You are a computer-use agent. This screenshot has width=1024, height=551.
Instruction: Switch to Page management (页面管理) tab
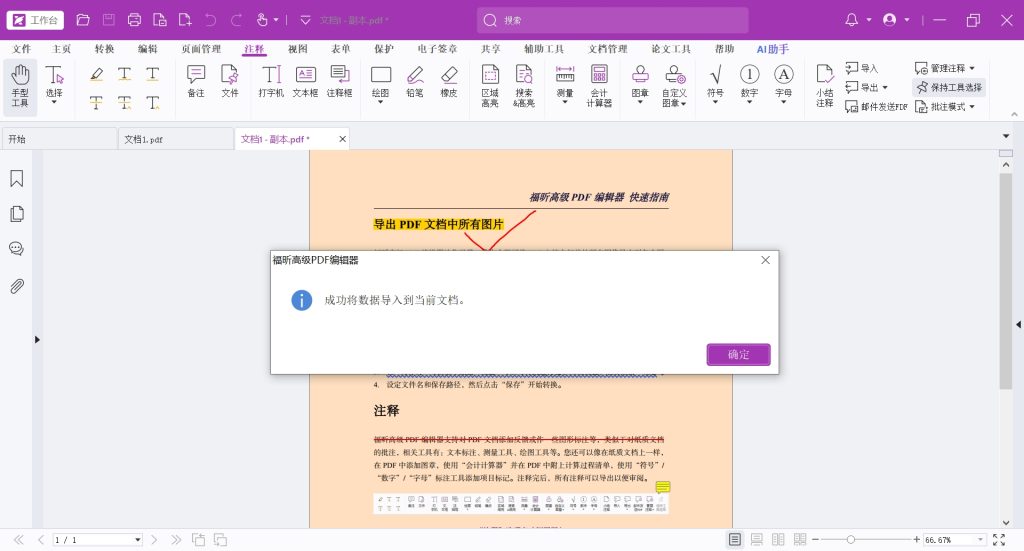(x=201, y=49)
